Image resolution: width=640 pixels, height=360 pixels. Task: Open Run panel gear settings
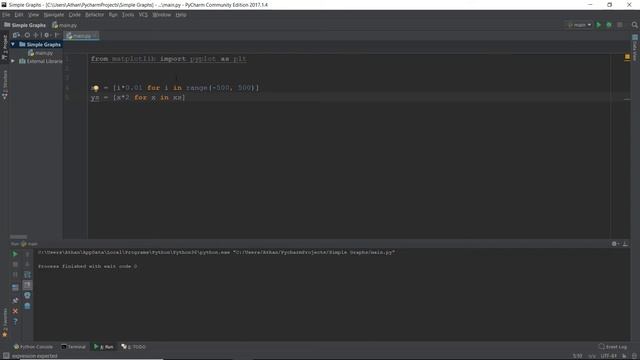[615, 244]
